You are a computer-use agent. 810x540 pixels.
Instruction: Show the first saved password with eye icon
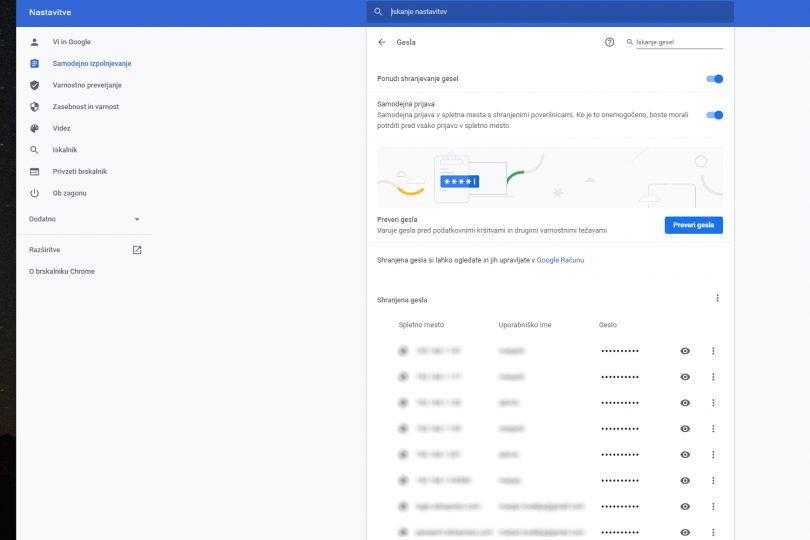685,351
